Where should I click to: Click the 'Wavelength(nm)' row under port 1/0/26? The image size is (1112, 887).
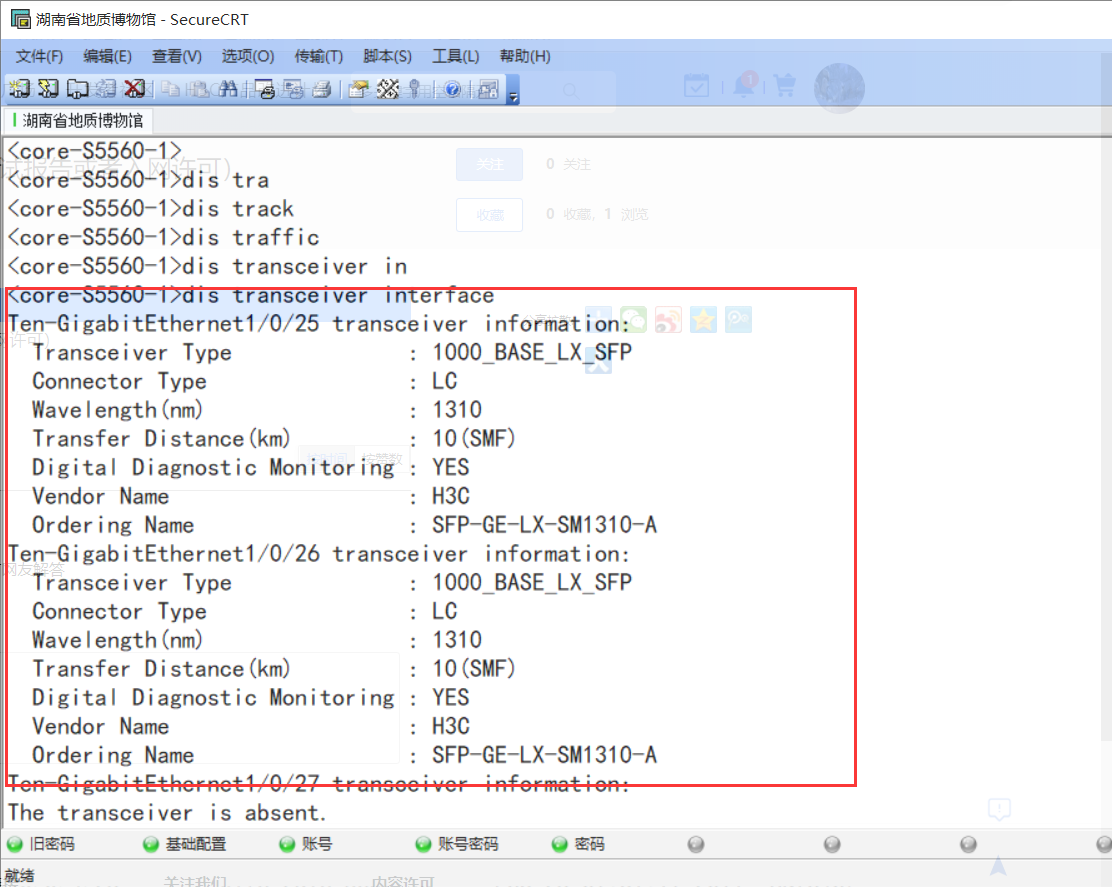pyautogui.click(x=257, y=640)
